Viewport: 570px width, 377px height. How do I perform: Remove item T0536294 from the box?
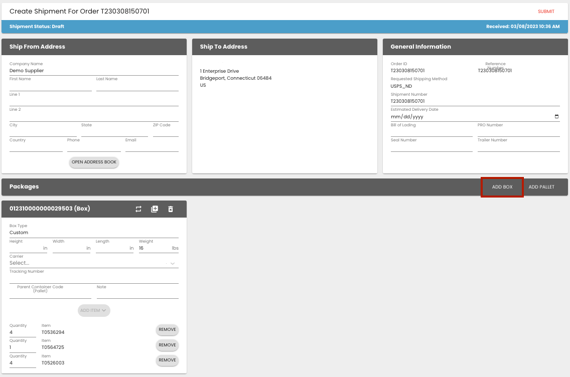click(167, 330)
